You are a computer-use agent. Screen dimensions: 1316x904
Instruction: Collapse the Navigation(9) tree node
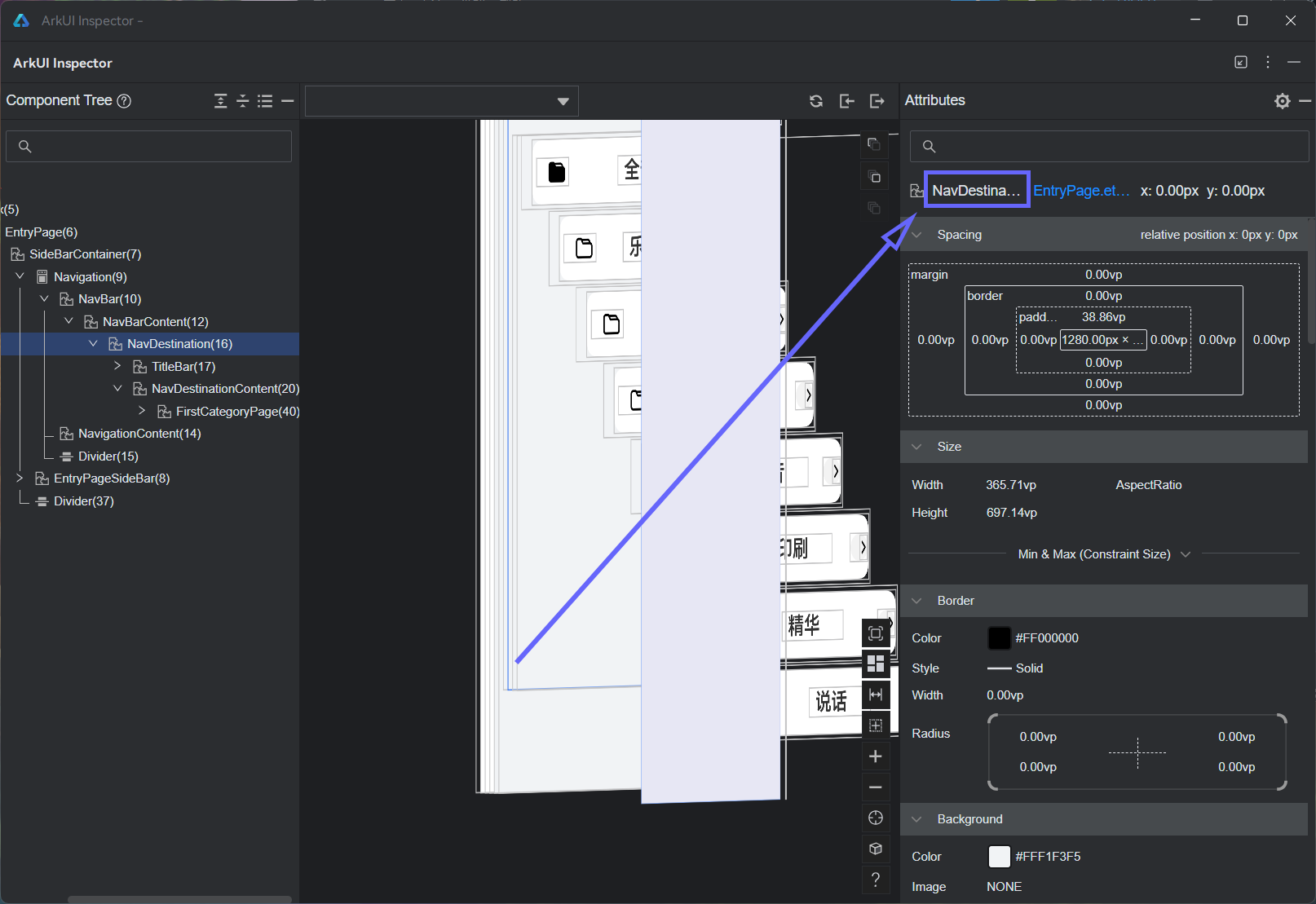tap(20, 276)
